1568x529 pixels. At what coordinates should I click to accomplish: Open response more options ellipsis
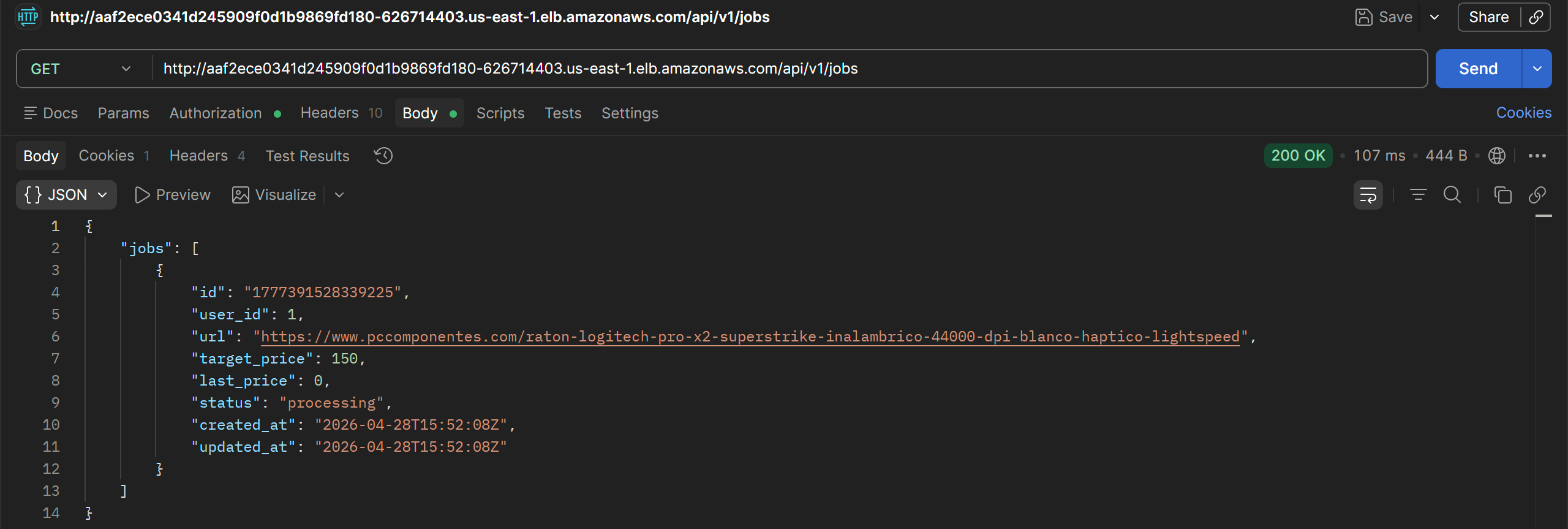pyautogui.click(x=1537, y=156)
